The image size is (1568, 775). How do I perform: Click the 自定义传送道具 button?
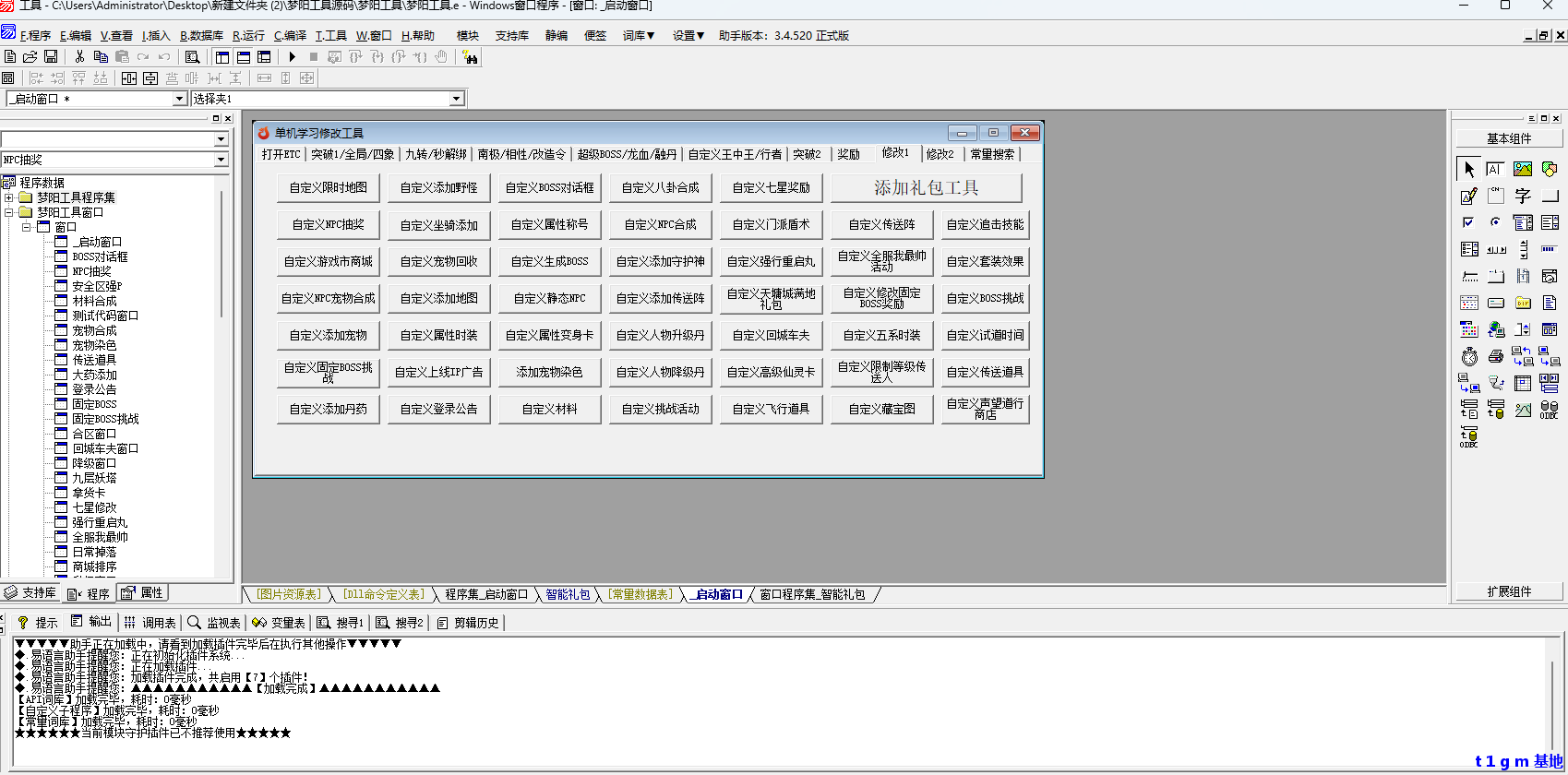pos(986,372)
